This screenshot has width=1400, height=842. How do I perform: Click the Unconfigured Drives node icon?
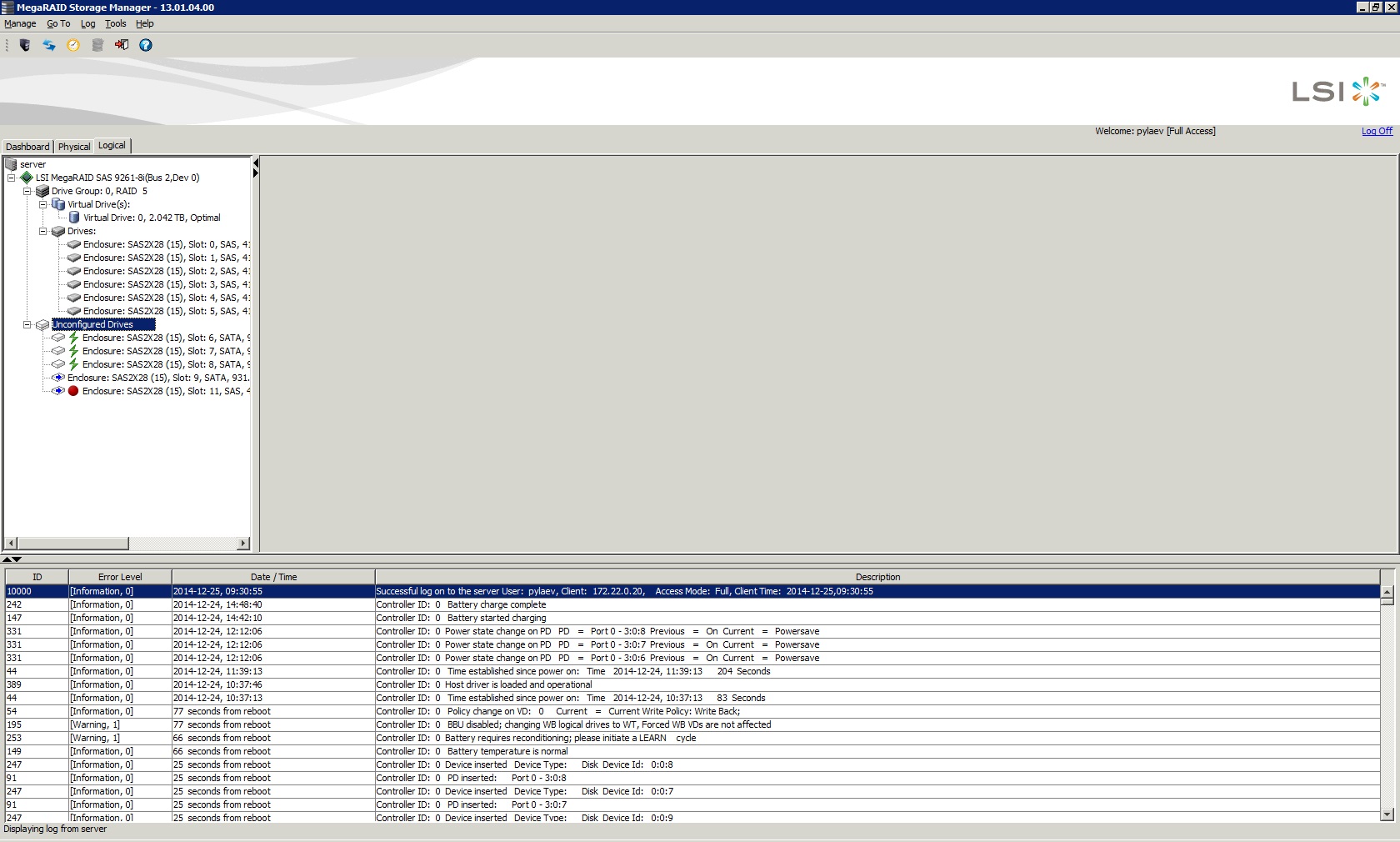pyautogui.click(x=42, y=324)
